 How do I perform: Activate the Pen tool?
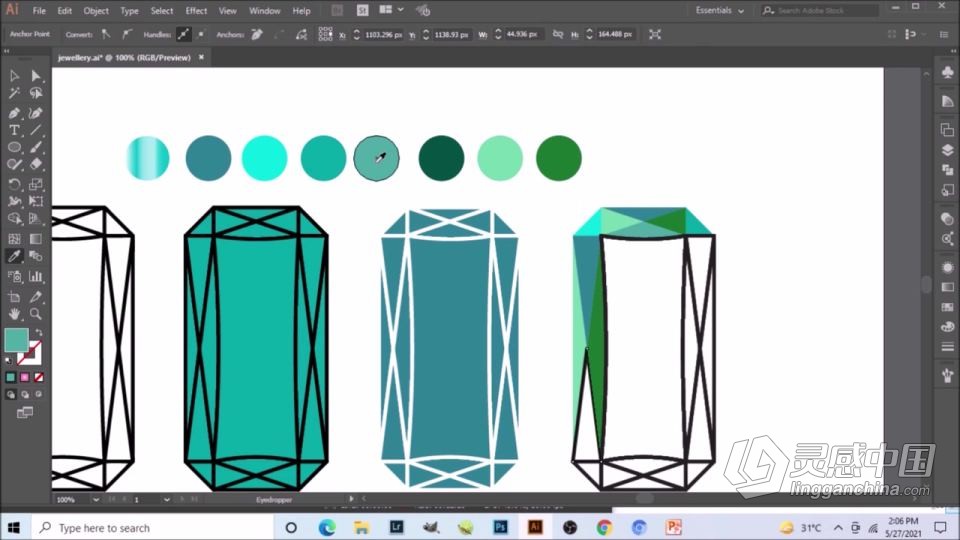[x=14, y=113]
